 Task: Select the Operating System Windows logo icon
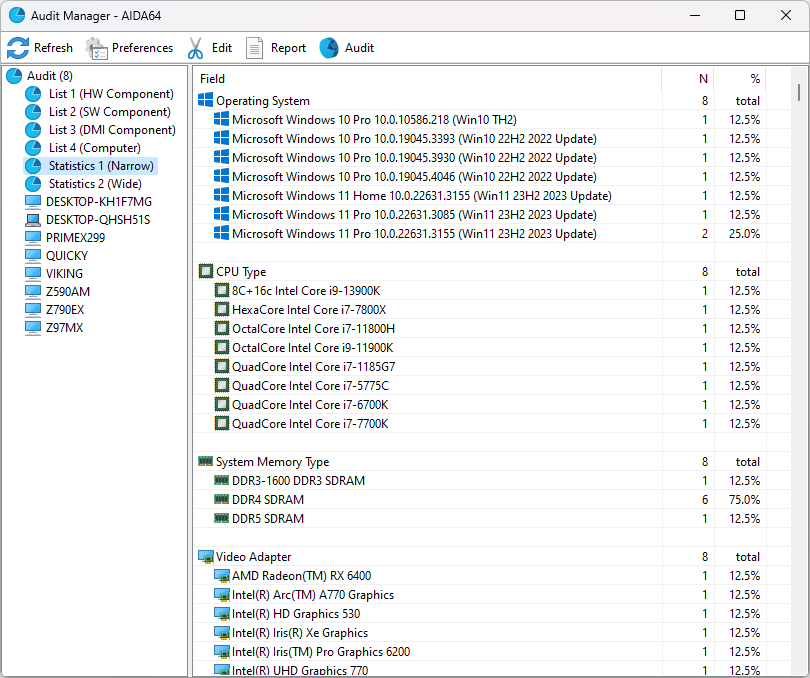(x=206, y=101)
